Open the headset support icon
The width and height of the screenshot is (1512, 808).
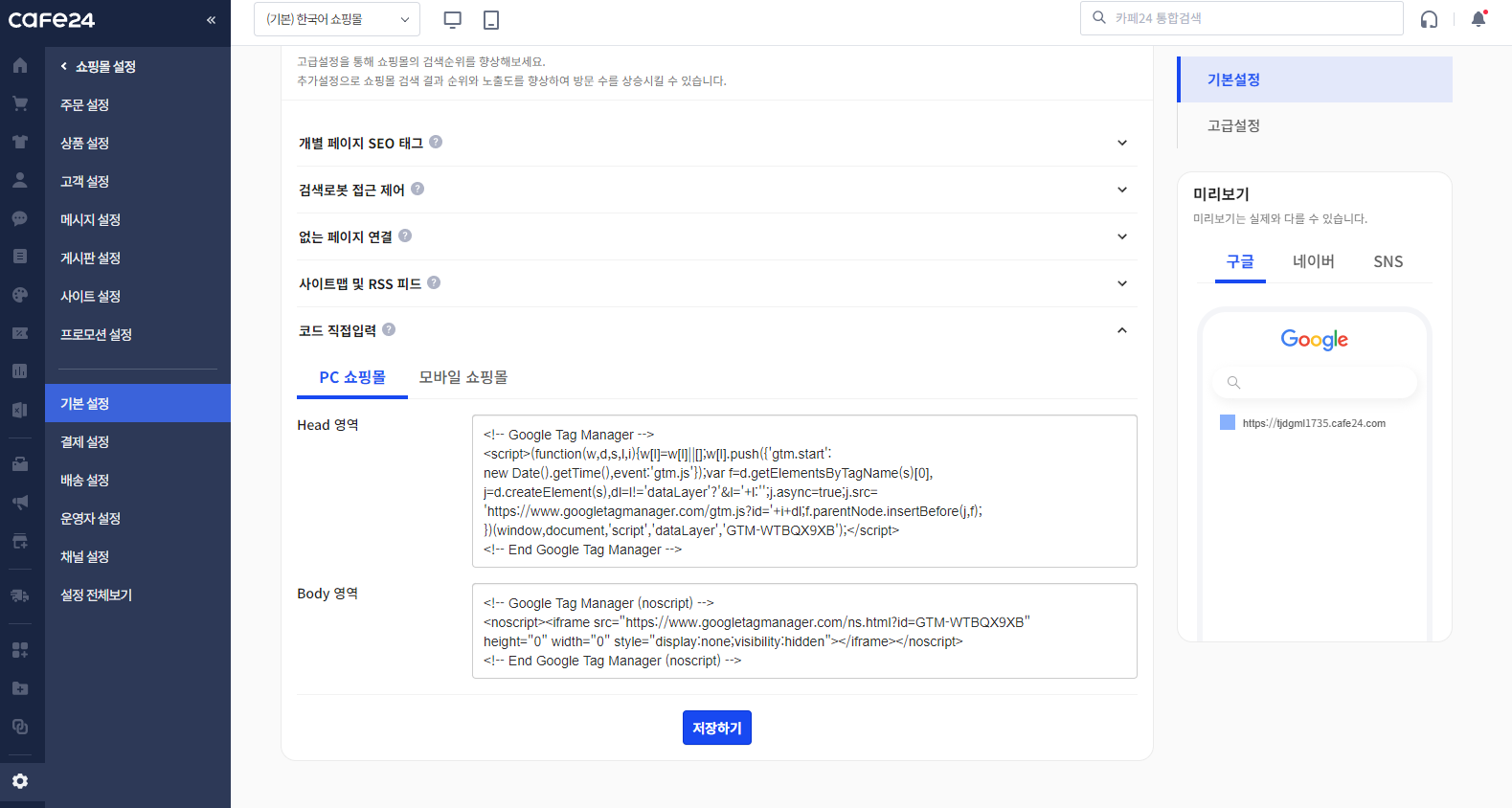1429,19
